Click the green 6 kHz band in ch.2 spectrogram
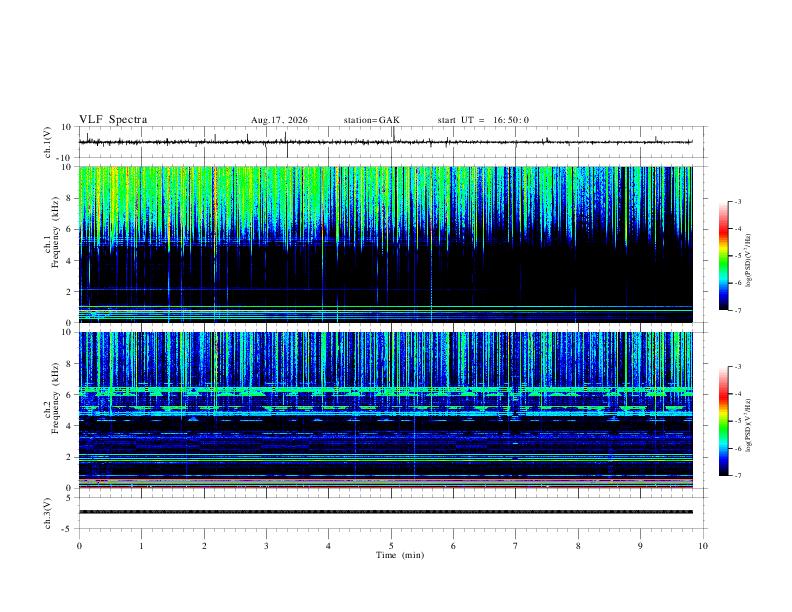The height and width of the screenshot is (612, 792). pyautogui.click(x=385, y=390)
